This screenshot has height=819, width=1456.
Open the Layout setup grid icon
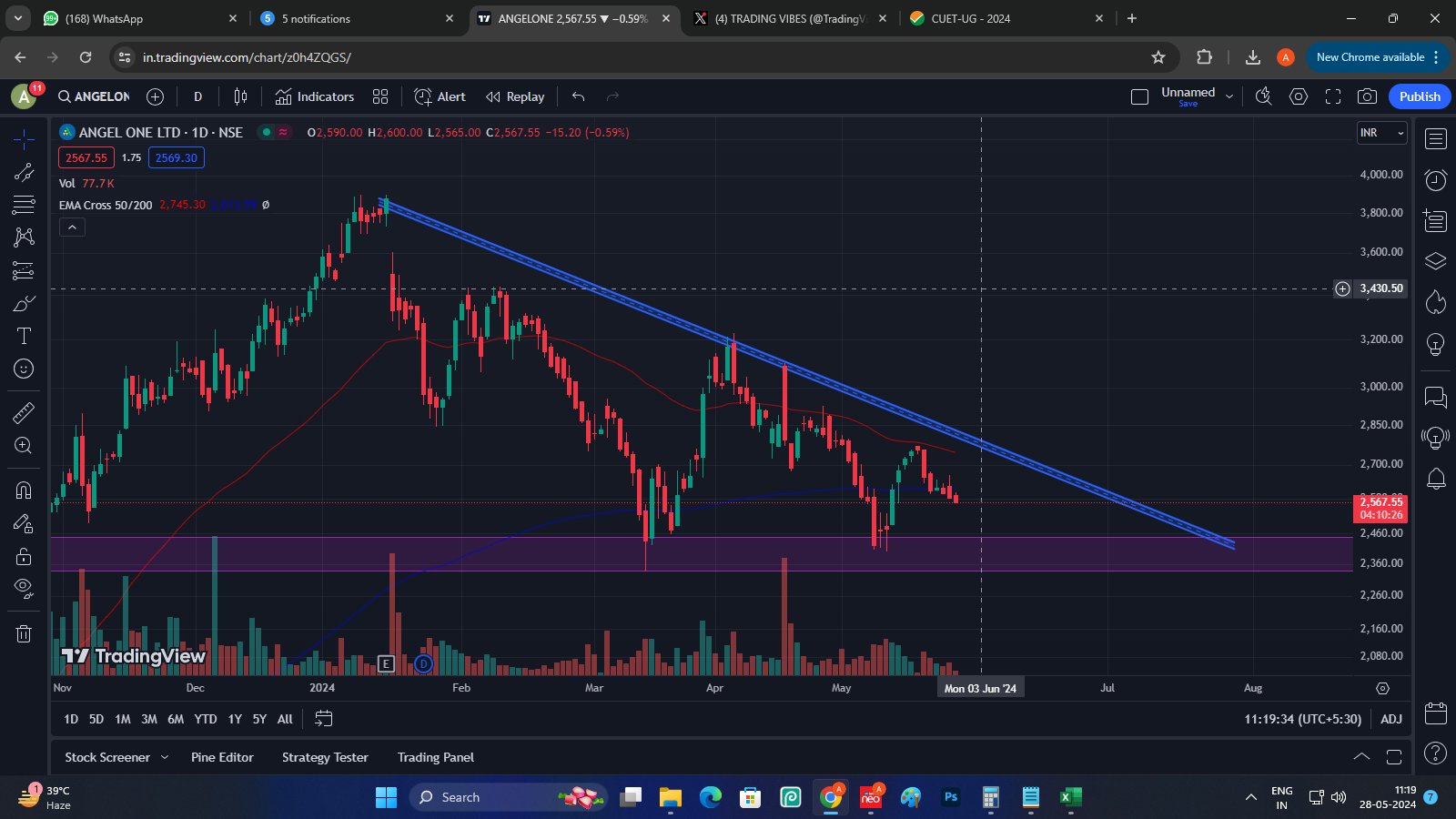click(380, 96)
